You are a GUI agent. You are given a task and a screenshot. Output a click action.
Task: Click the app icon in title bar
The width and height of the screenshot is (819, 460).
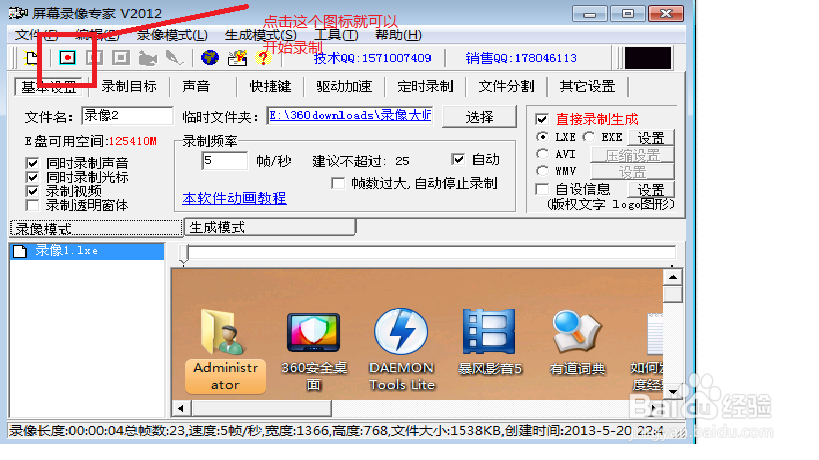click(18, 13)
